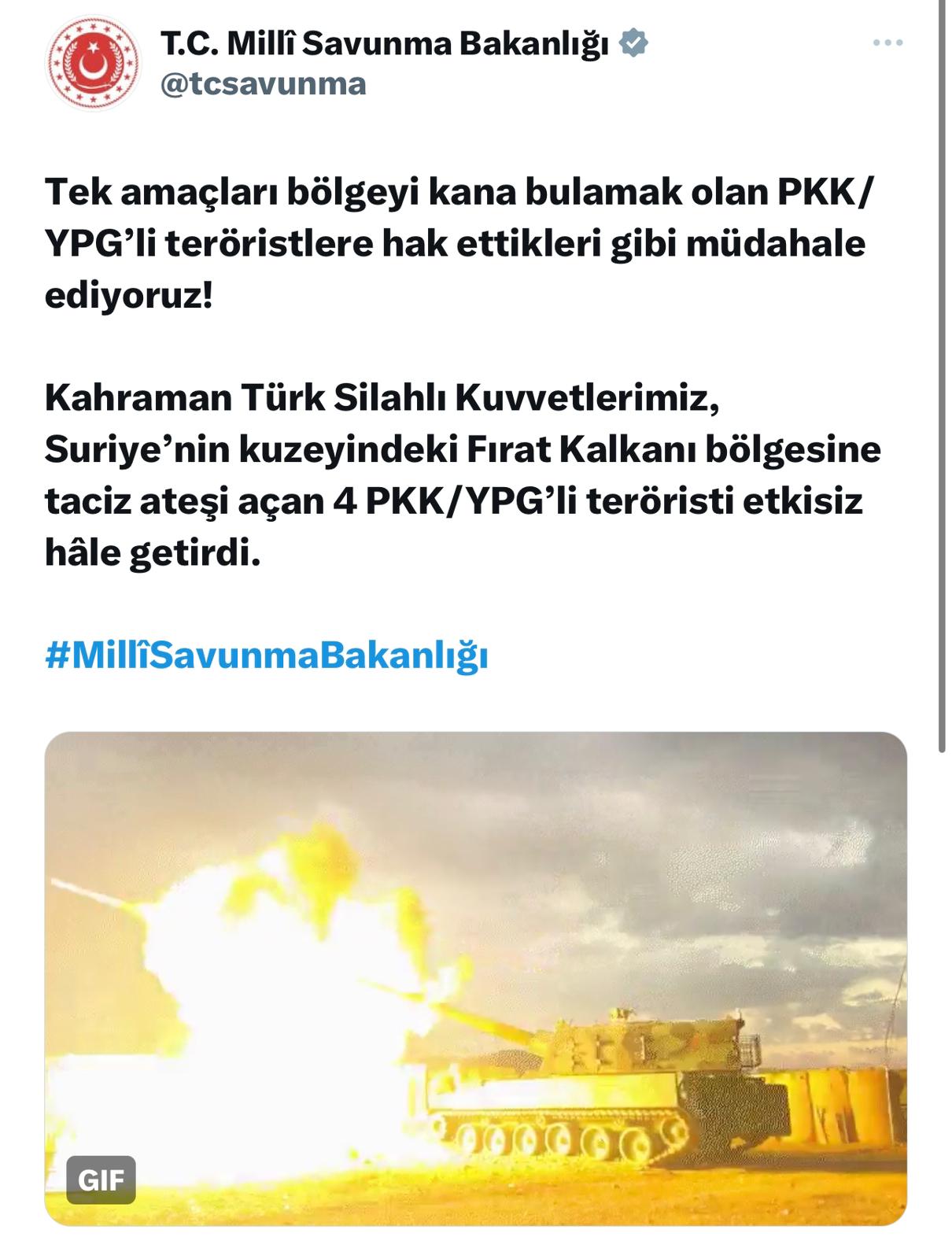Image resolution: width=952 pixels, height=1259 pixels.
Task: Click the line beginning "Tek amaçları bölgeyi"
Action: [459, 192]
